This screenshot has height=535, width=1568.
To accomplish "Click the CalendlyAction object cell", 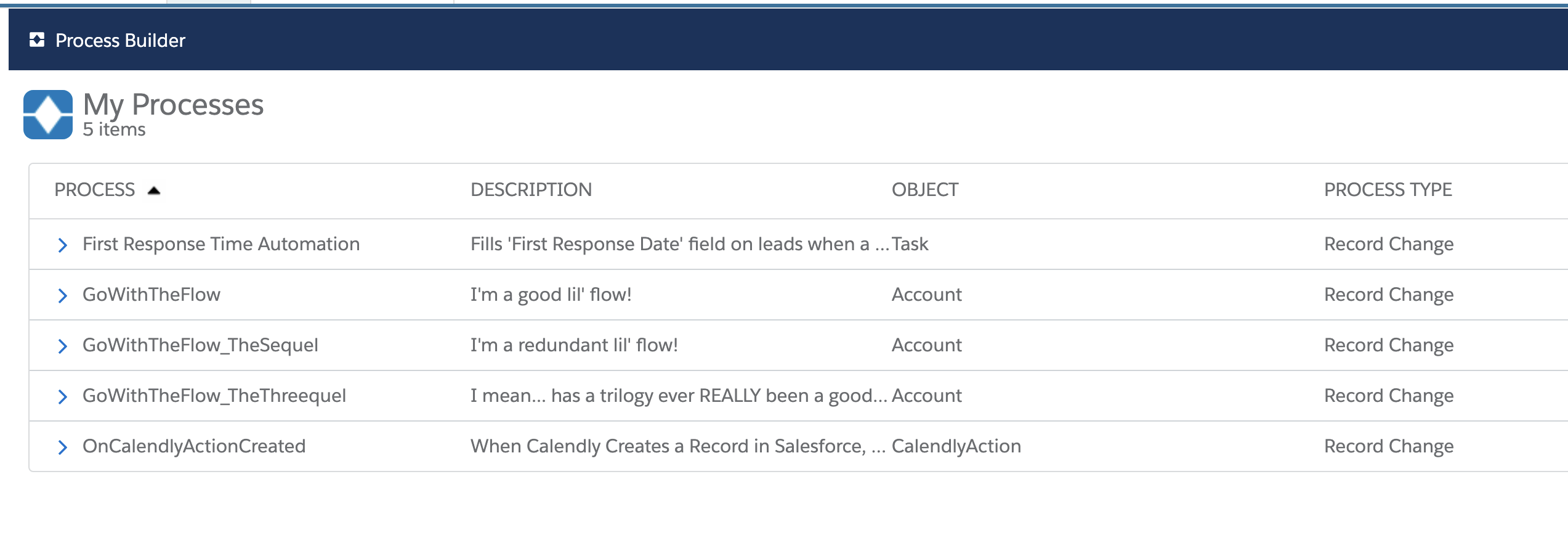I will tap(956, 446).
